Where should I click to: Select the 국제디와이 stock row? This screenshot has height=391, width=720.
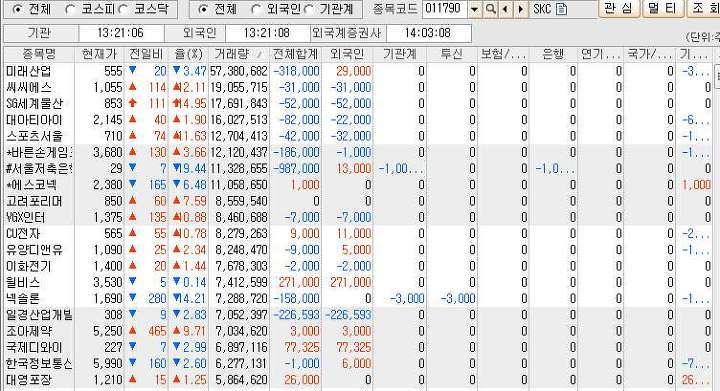(358, 347)
